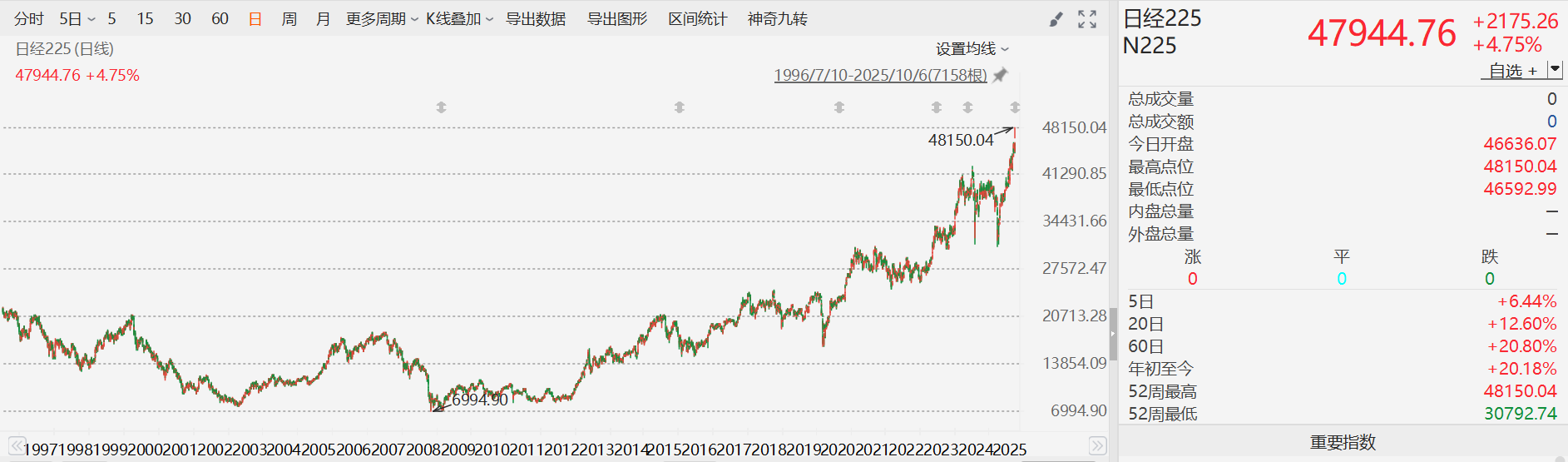The width and height of the screenshot is (1568, 462).
Task: Click the 今日开盘 value 46636.07
Action: pos(1520,144)
